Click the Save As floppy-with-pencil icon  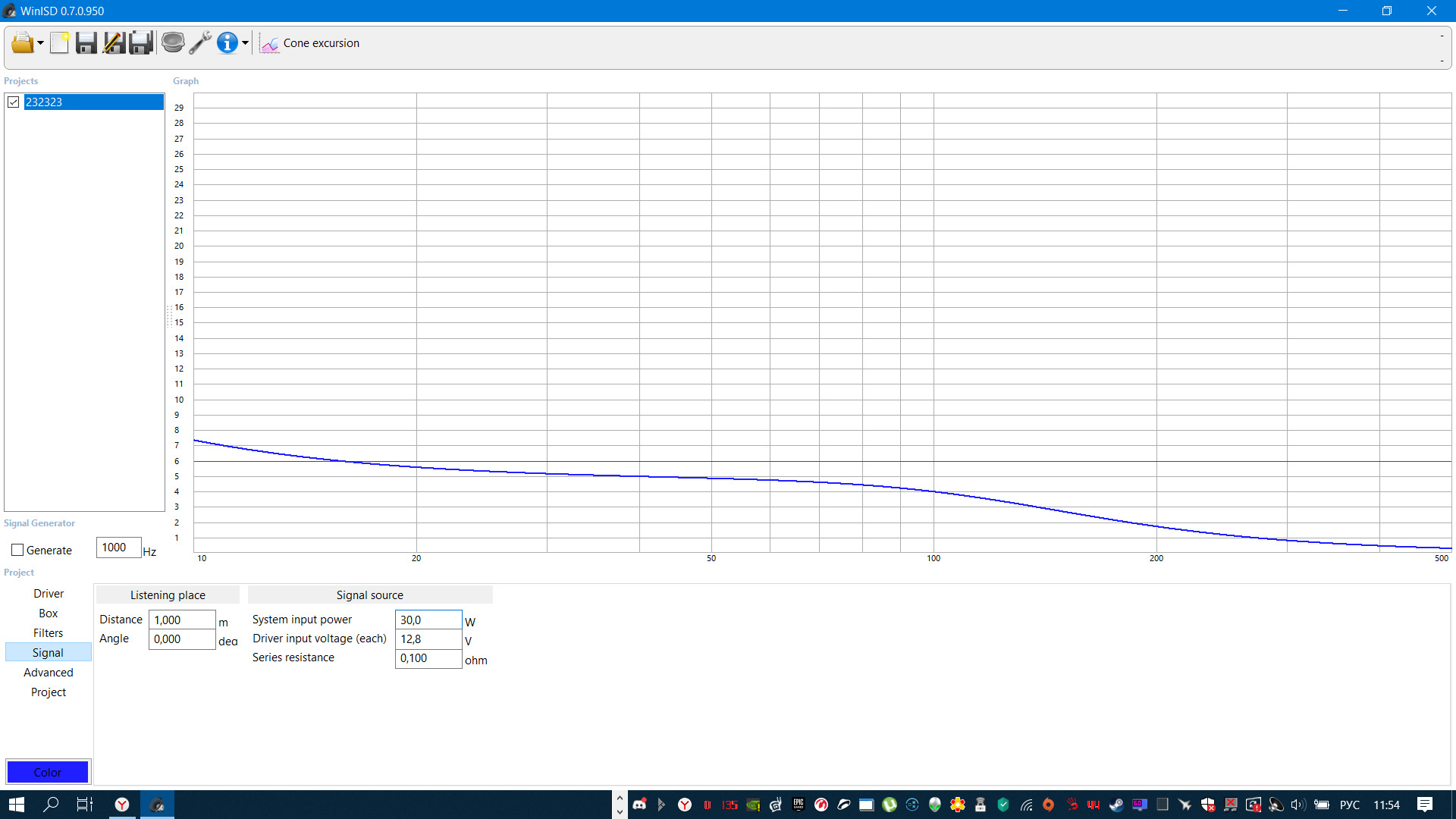pos(114,43)
